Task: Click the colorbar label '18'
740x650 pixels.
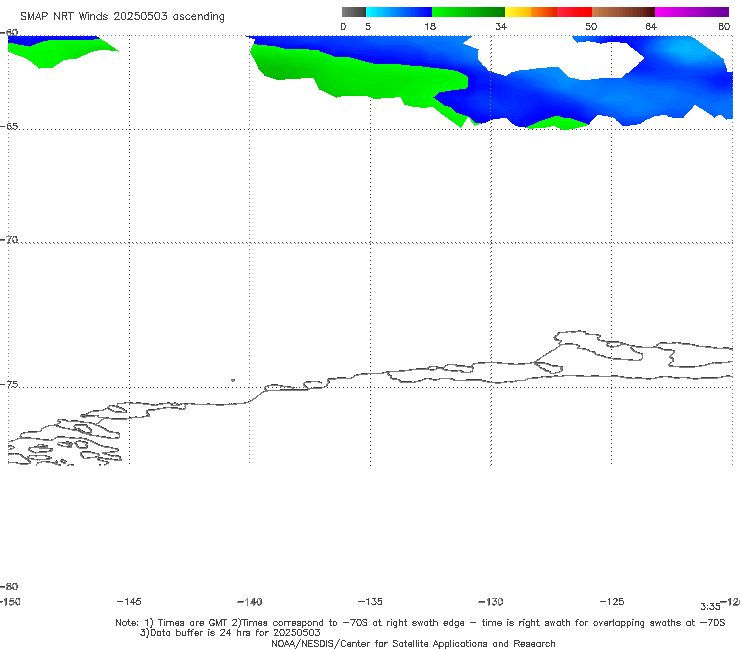Action: (x=430, y=26)
